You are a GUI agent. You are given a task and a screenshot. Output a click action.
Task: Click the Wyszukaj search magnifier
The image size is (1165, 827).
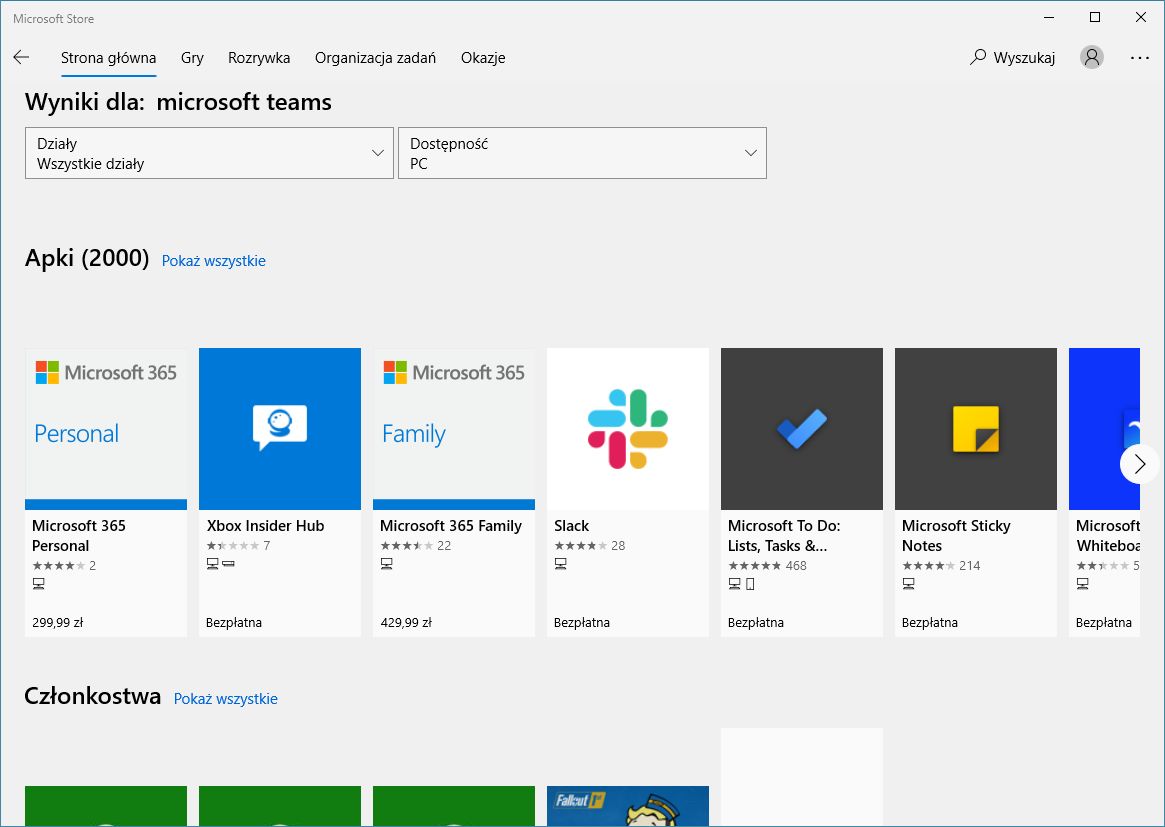pyautogui.click(x=978, y=58)
